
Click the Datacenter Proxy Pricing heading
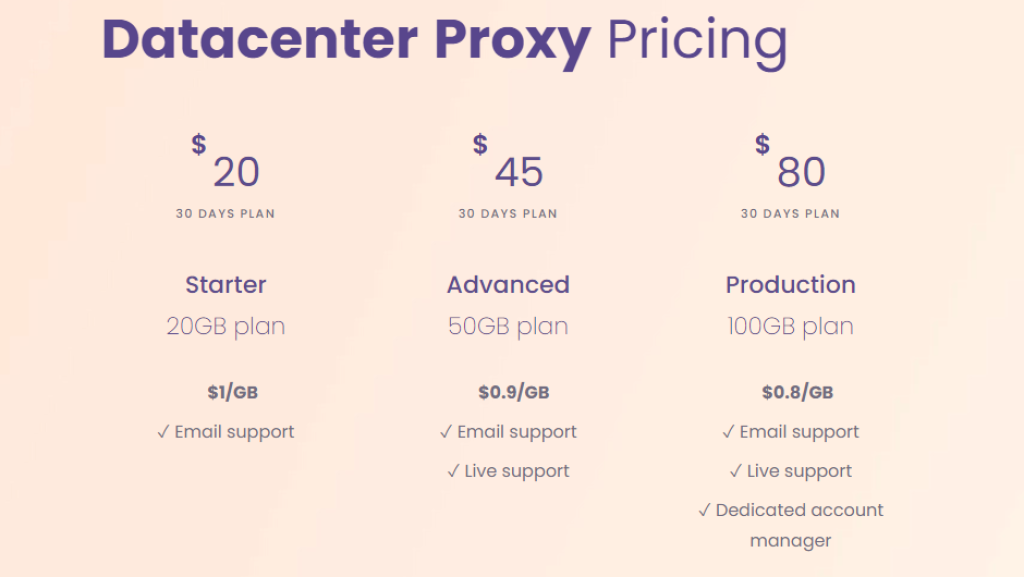click(444, 40)
